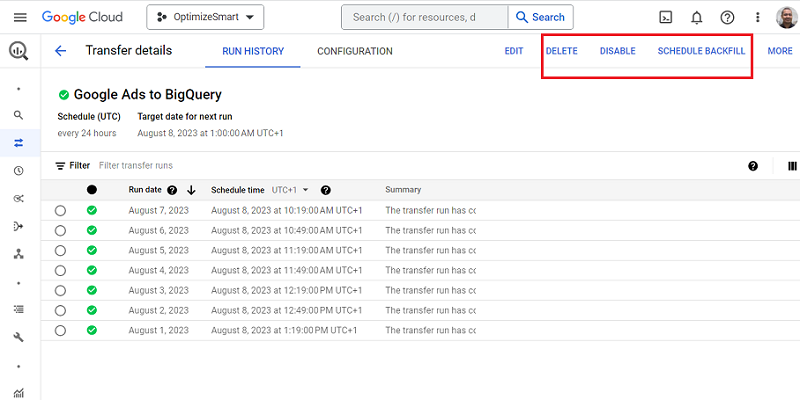Activate Cloud Shell terminal icon
Viewport: 800px width, 400px height.
[665, 17]
